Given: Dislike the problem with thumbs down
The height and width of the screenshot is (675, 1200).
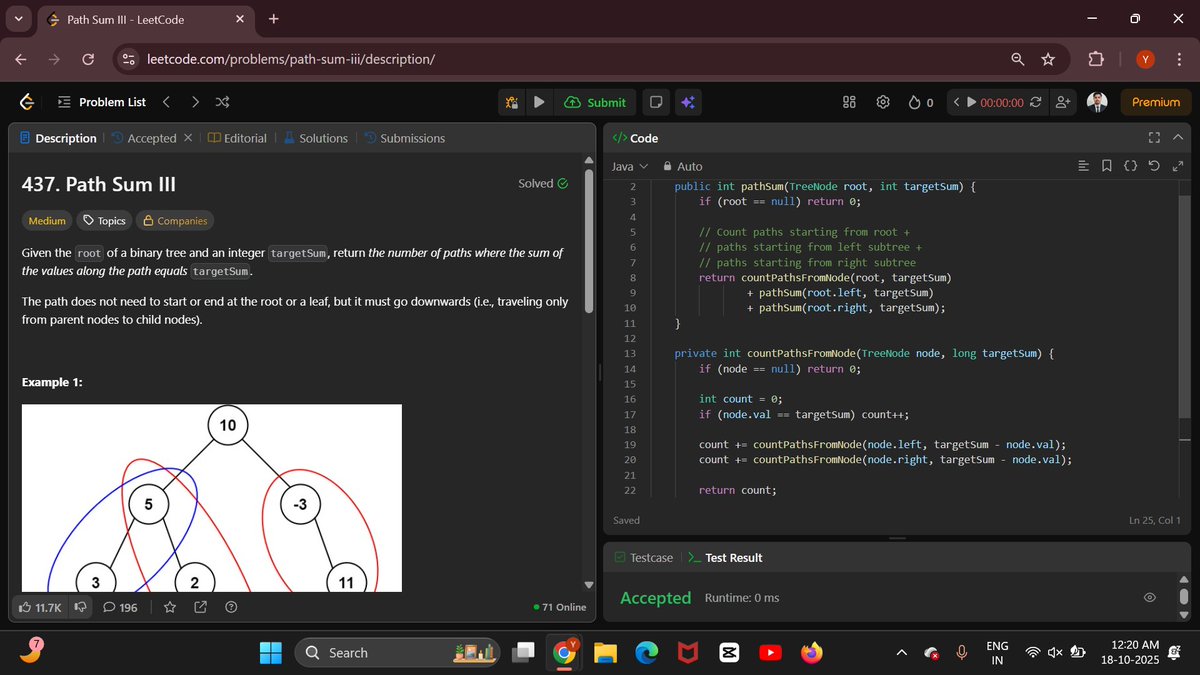Looking at the screenshot, I should 80,607.
